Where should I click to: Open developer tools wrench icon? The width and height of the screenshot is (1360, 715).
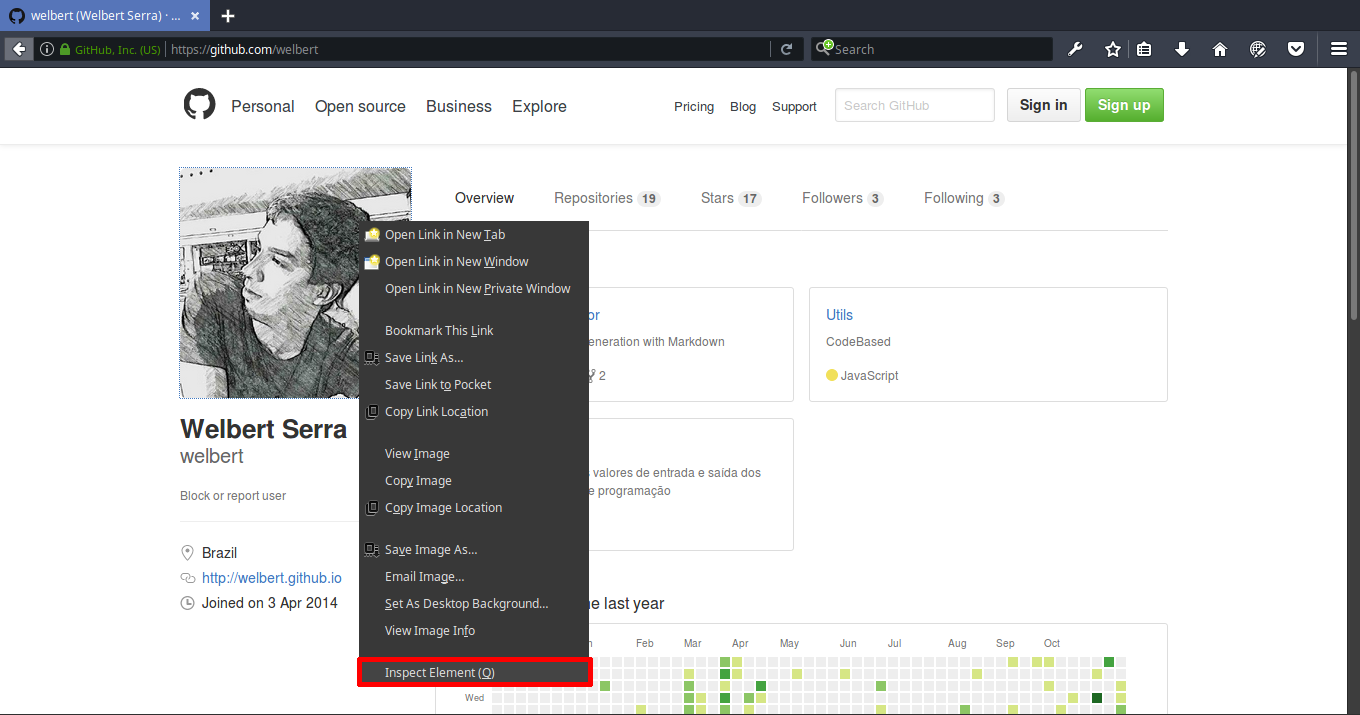[x=1075, y=49]
